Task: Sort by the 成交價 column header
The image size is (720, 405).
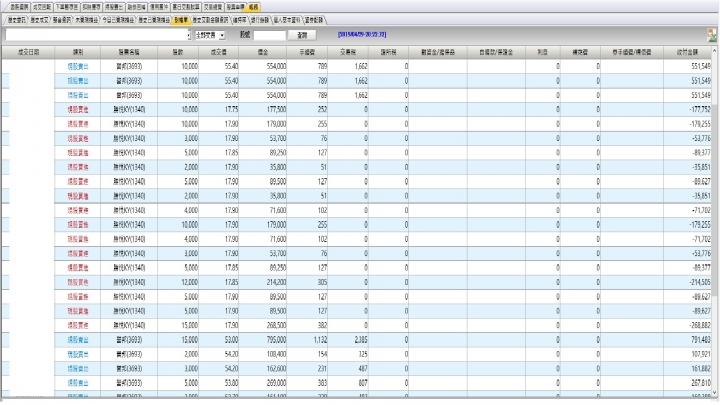Action: [219, 52]
